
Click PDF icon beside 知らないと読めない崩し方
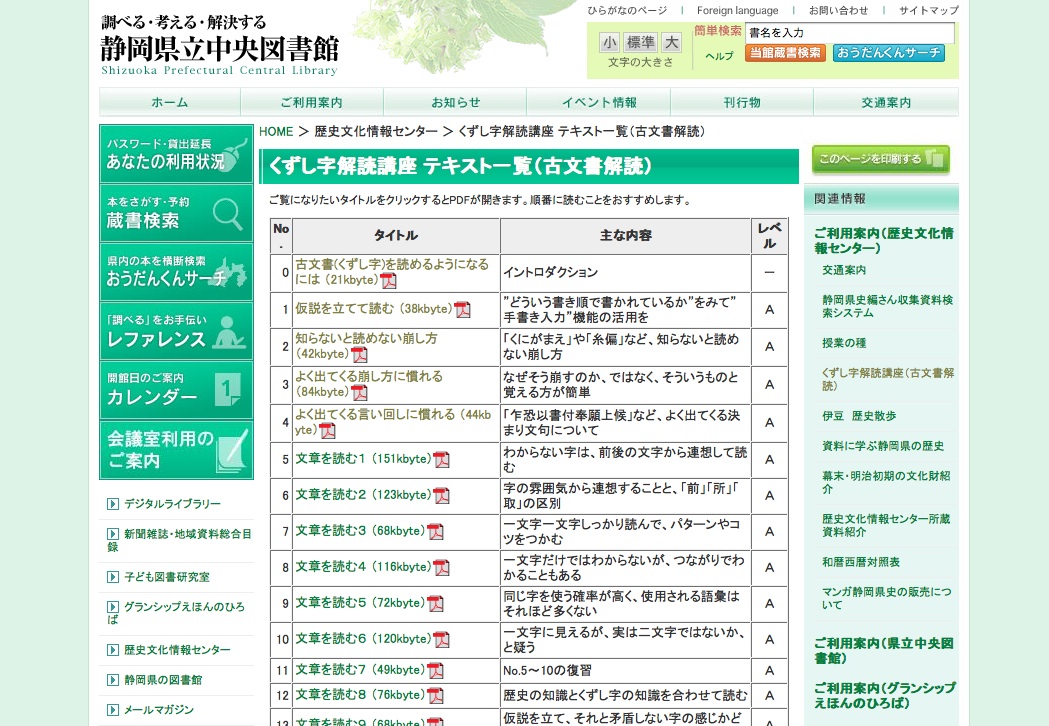click(359, 355)
